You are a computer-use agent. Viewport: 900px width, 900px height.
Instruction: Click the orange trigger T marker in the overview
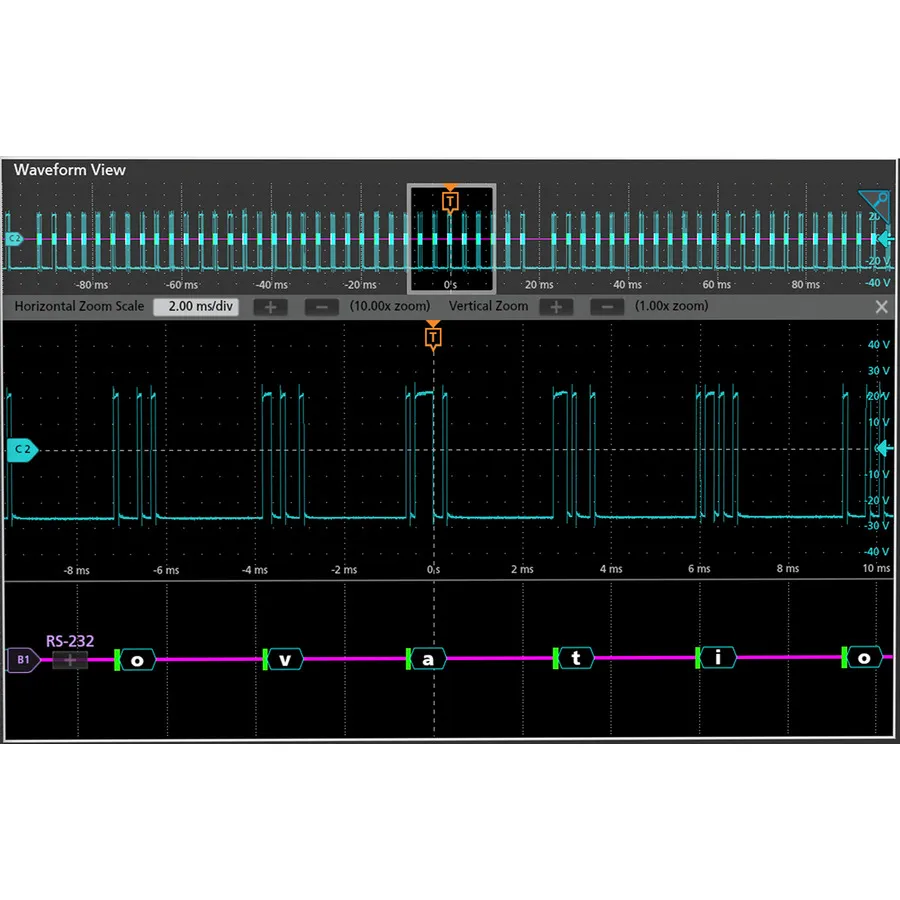point(450,200)
